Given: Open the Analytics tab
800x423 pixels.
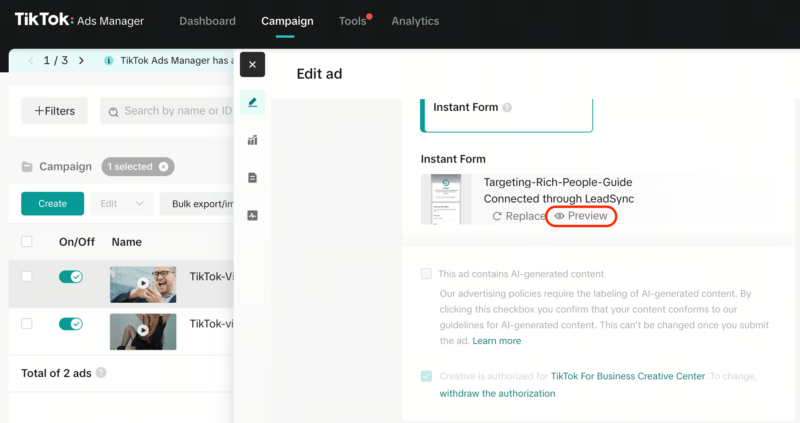Looking at the screenshot, I should tap(415, 21).
